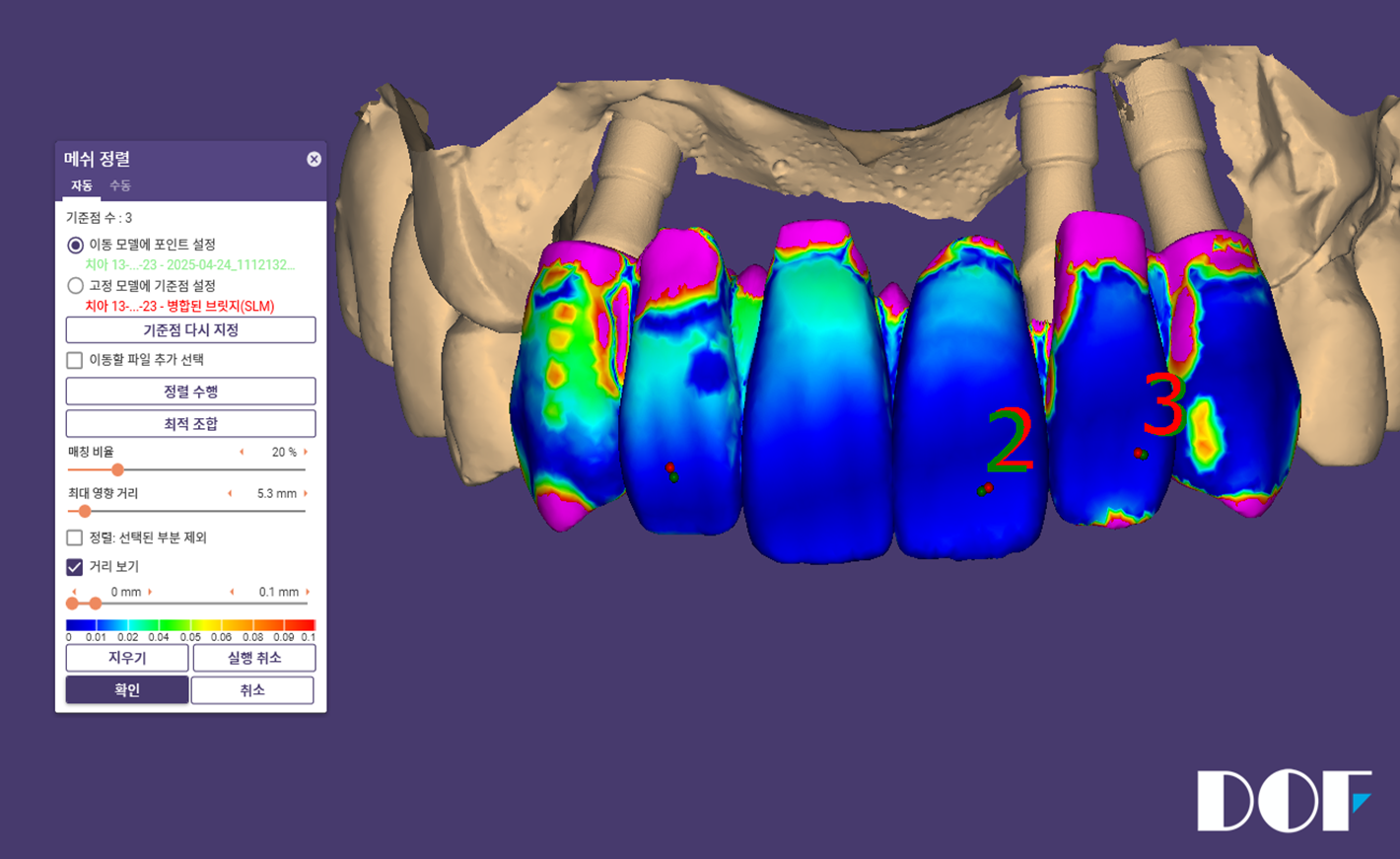
Task: Uncheck the 거리 보기 checkbox
Action: pyautogui.click(x=75, y=567)
